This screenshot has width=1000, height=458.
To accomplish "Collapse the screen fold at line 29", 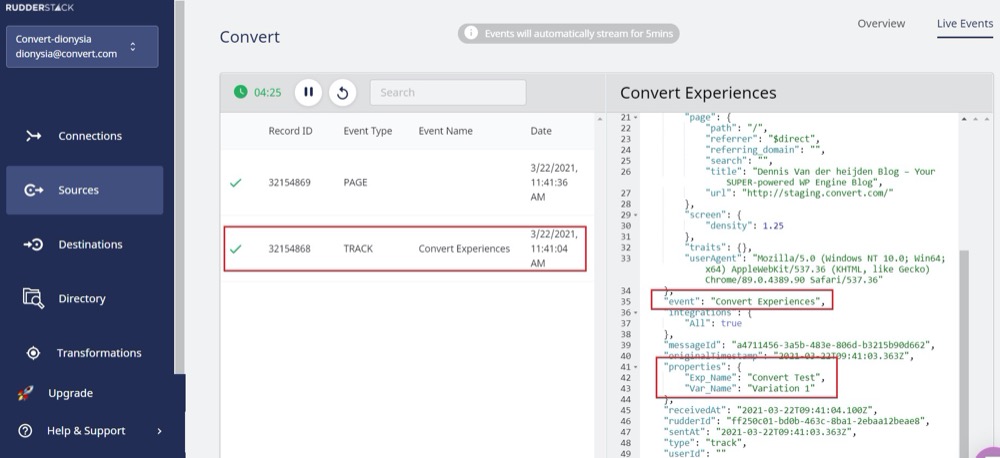I will (636, 215).
